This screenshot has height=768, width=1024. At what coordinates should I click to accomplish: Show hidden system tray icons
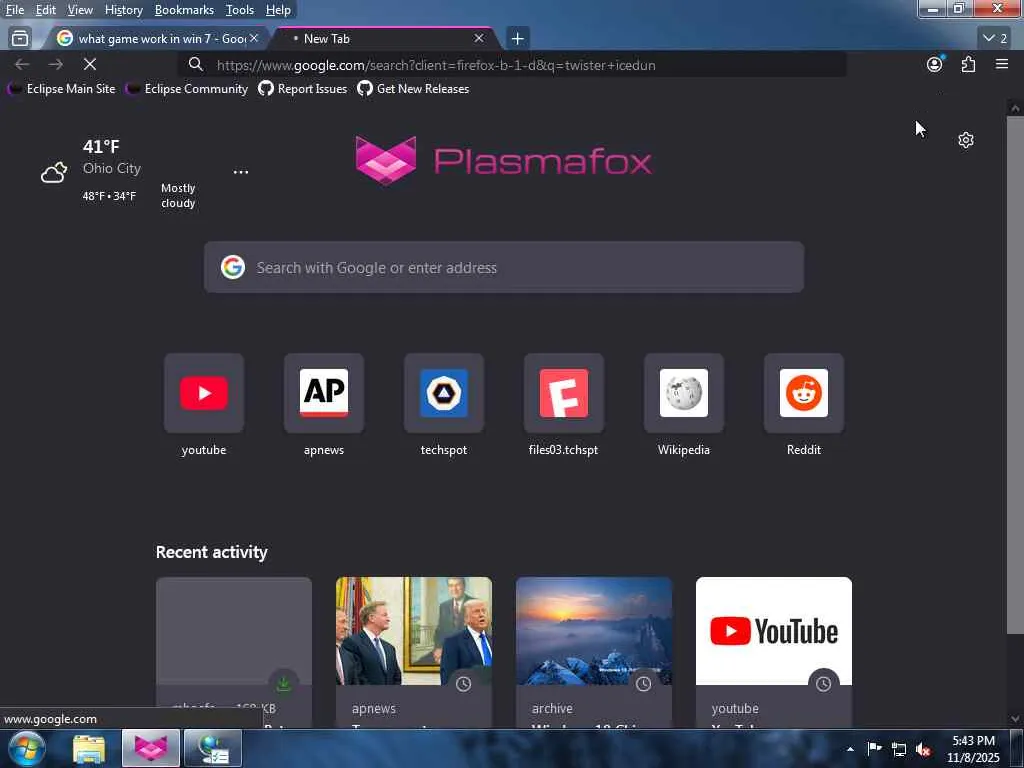point(850,749)
